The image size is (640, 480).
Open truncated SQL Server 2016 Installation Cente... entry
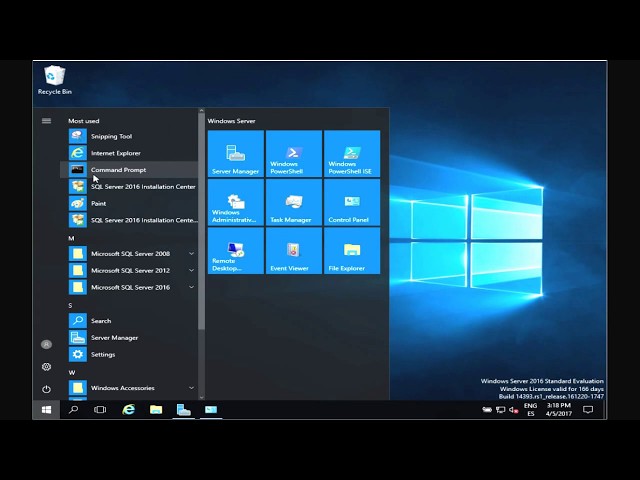coord(129,220)
